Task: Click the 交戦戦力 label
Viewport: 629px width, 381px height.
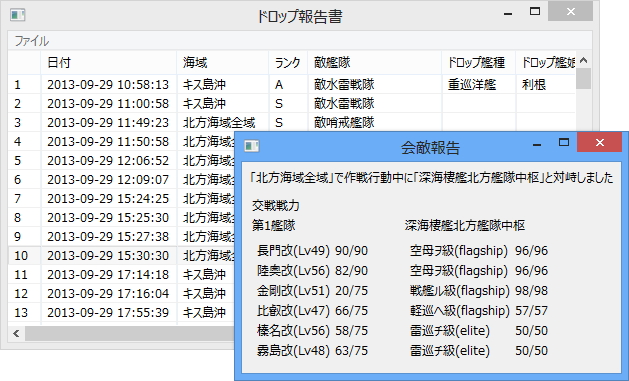Action: (x=276, y=206)
